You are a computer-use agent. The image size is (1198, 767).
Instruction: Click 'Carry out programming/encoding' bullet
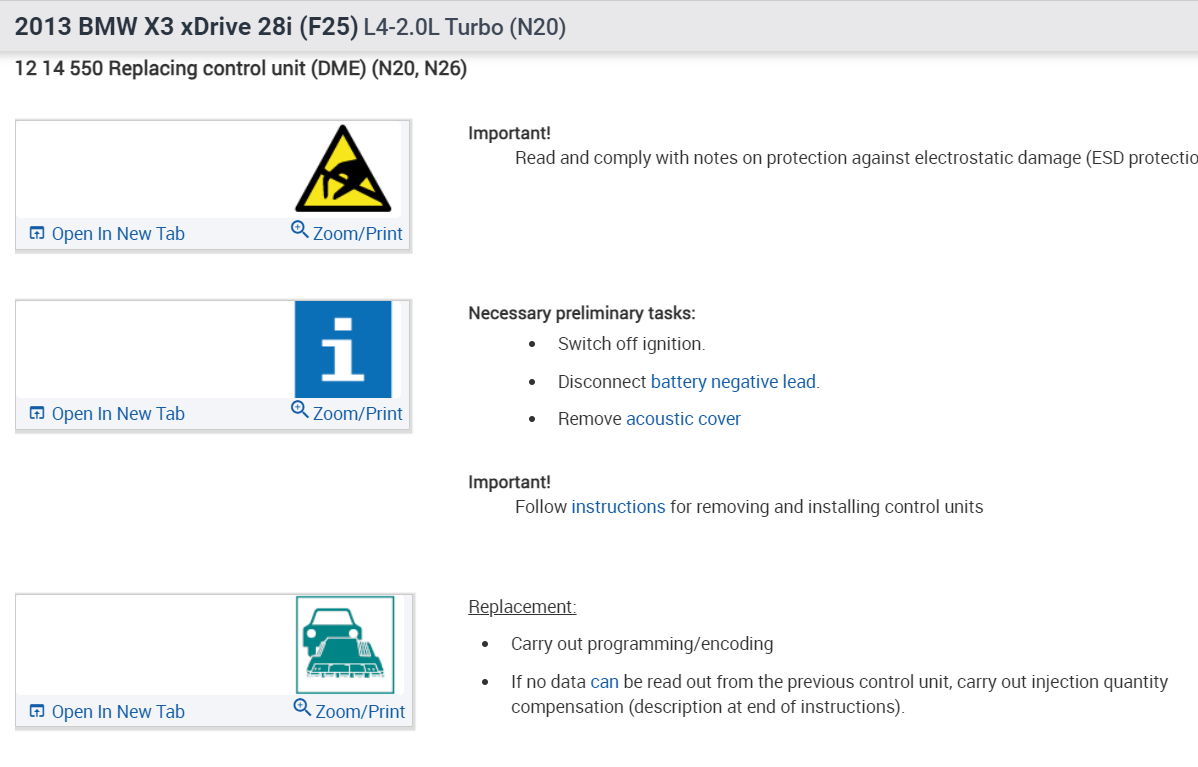pos(642,644)
